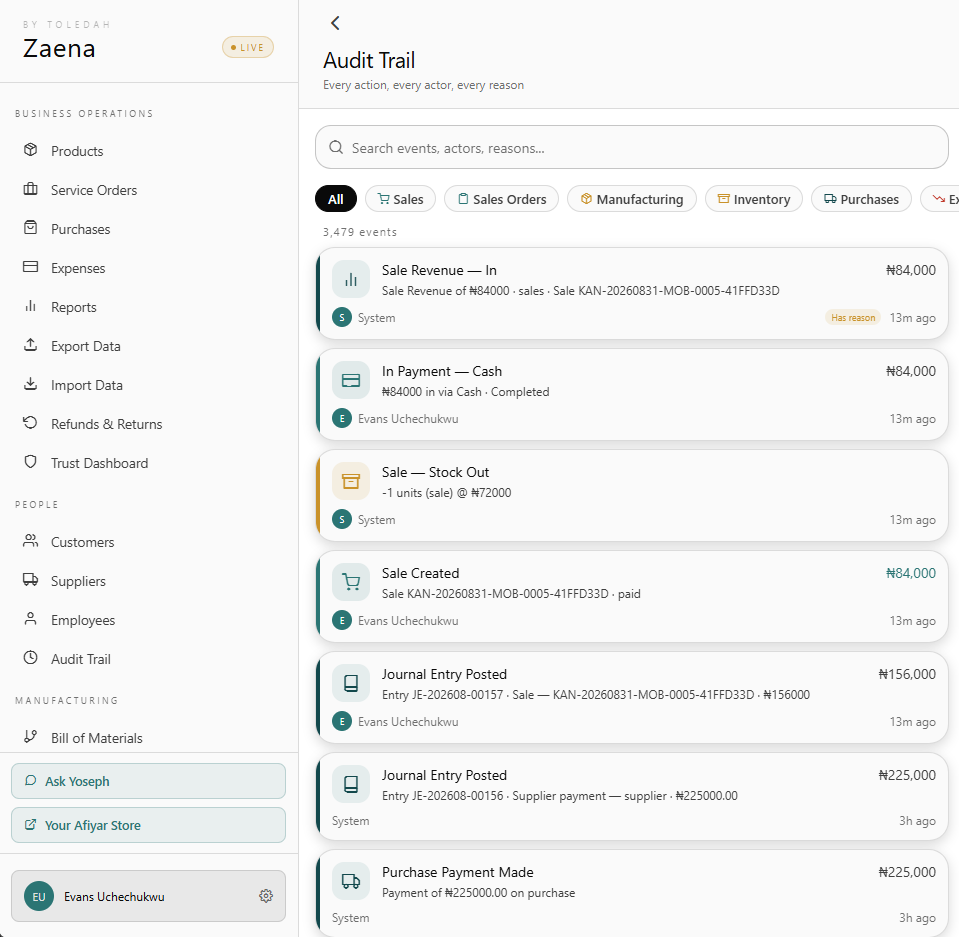This screenshot has width=959, height=937.
Task: Open Your Afiyar Store link
Action: coord(148,825)
